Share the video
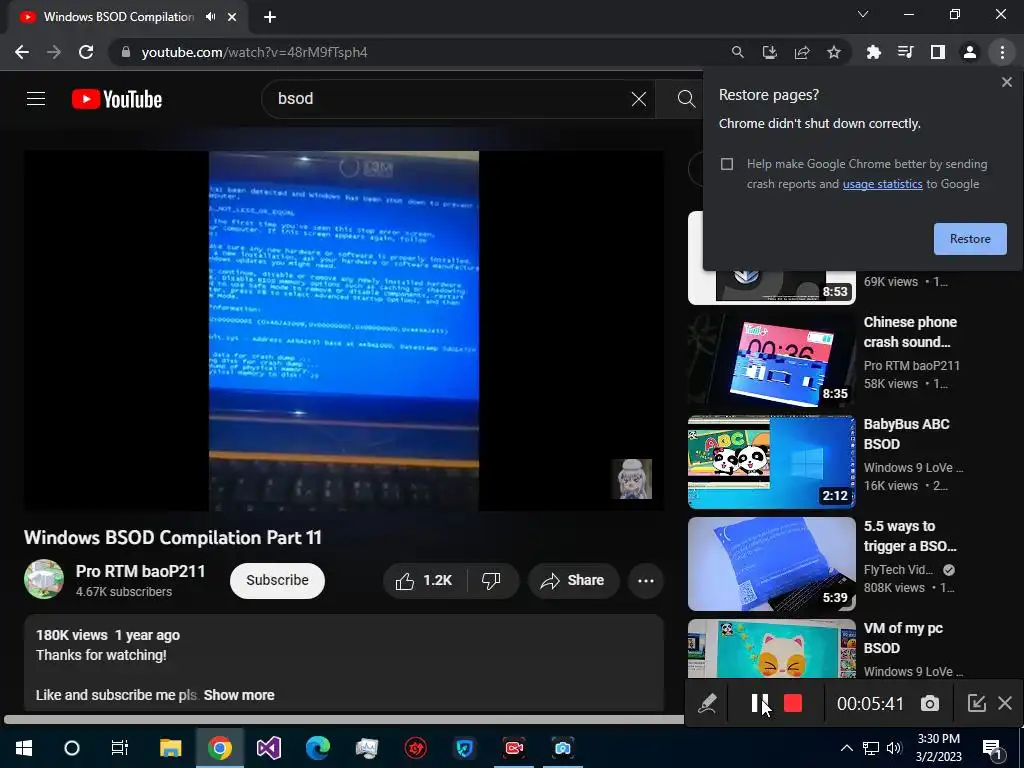 click(573, 581)
